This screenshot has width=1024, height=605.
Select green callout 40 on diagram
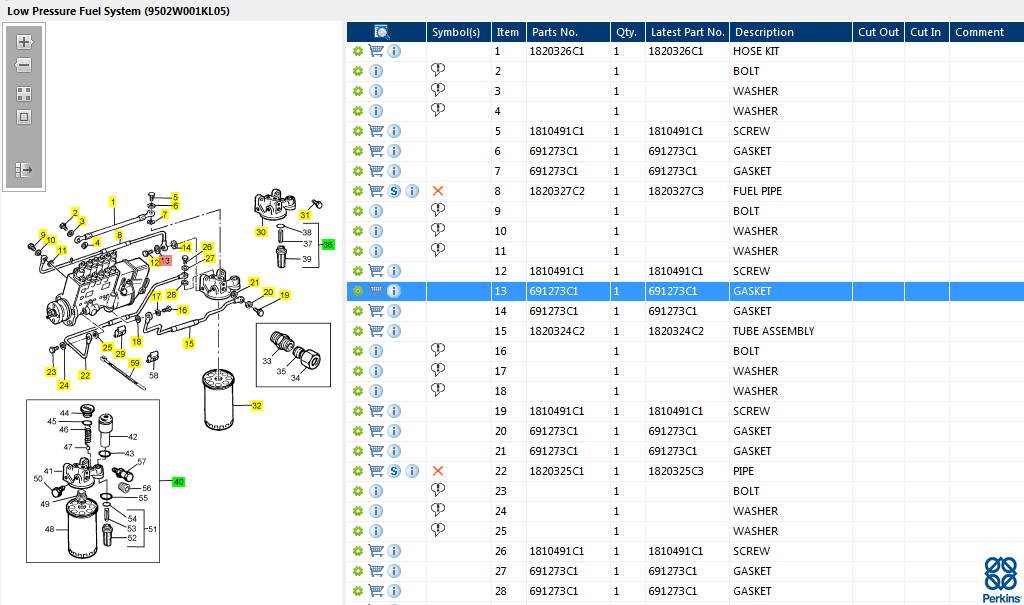(178, 482)
